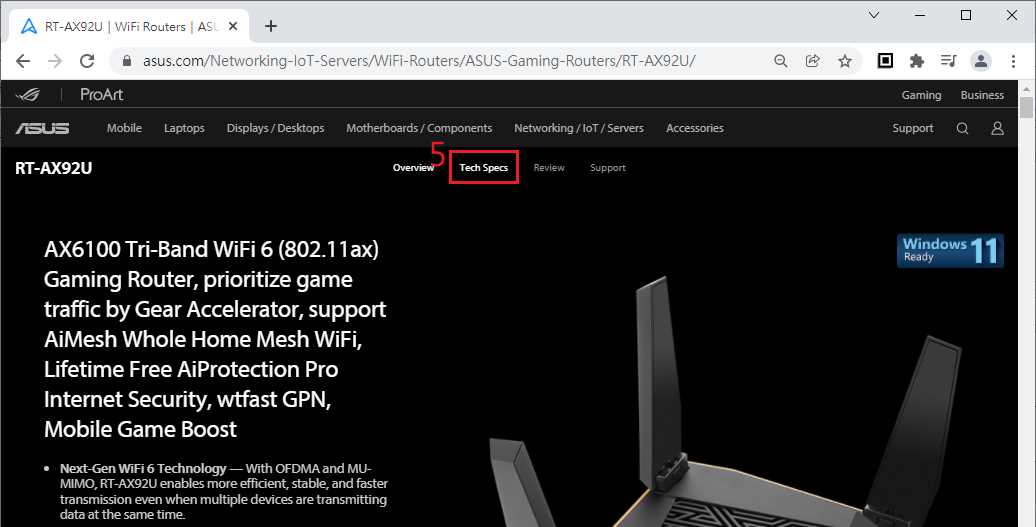Click the ProArt link
The image size is (1036, 527).
(x=102, y=94)
